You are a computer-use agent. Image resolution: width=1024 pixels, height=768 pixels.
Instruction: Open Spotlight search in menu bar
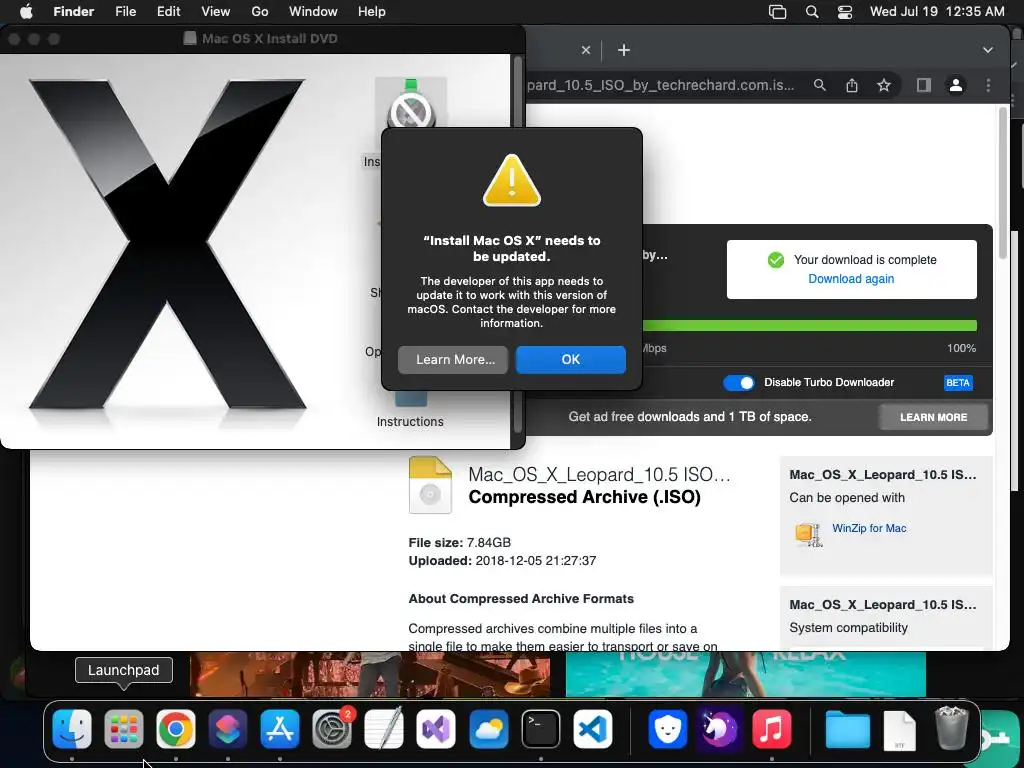pos(812,12)
